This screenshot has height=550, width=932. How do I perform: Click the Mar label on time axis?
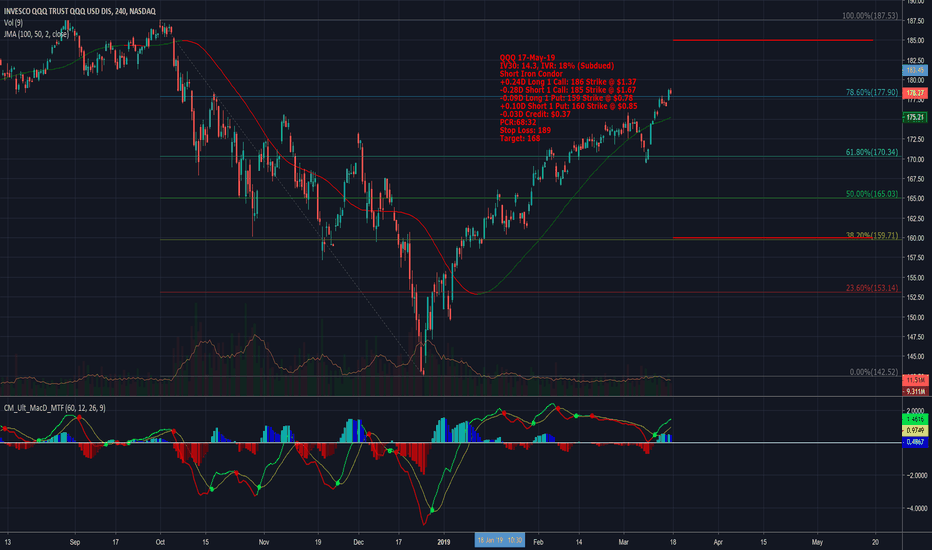(x=624, y=542)
